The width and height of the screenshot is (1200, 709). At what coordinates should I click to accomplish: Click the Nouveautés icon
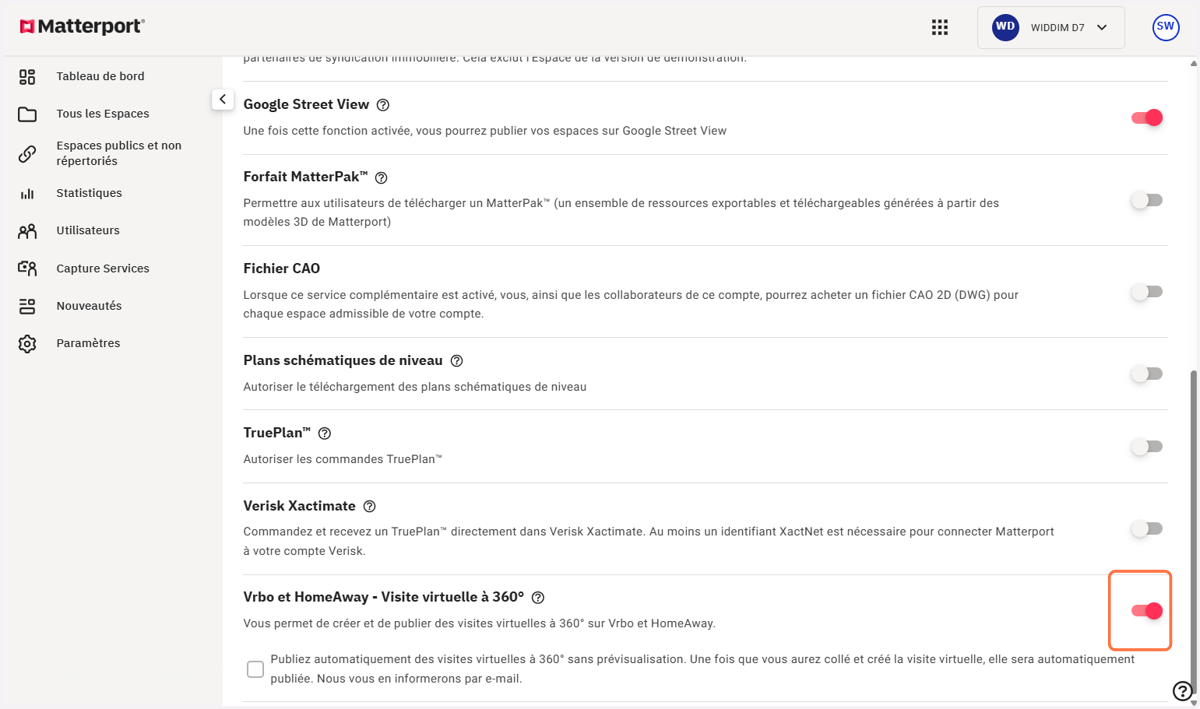click(27, 306)
